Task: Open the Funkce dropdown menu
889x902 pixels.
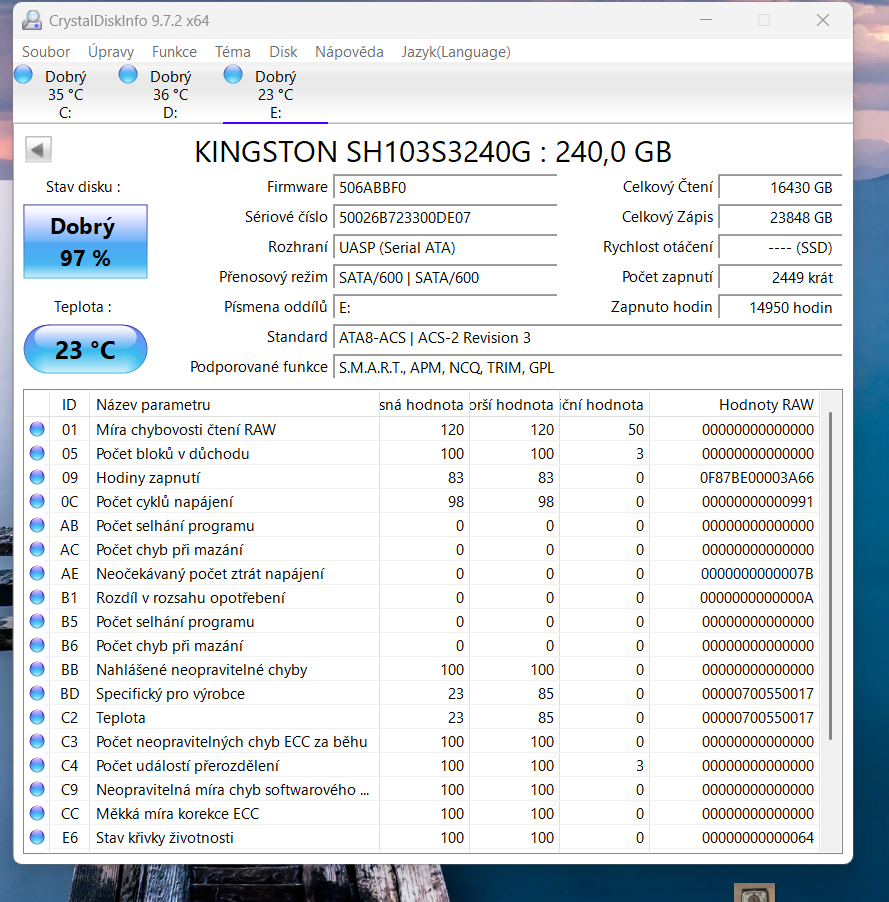Action: (174, 51)
